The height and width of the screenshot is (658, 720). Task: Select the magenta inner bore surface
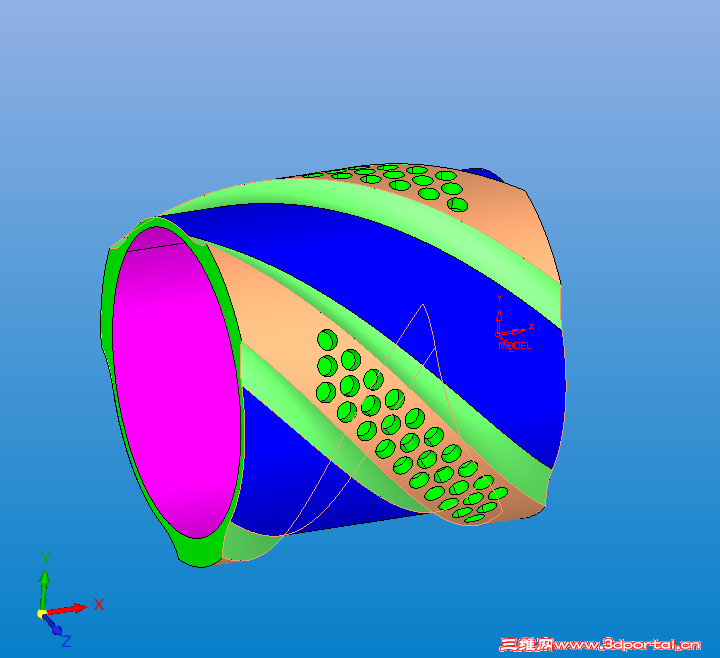(x=177, y=381)
